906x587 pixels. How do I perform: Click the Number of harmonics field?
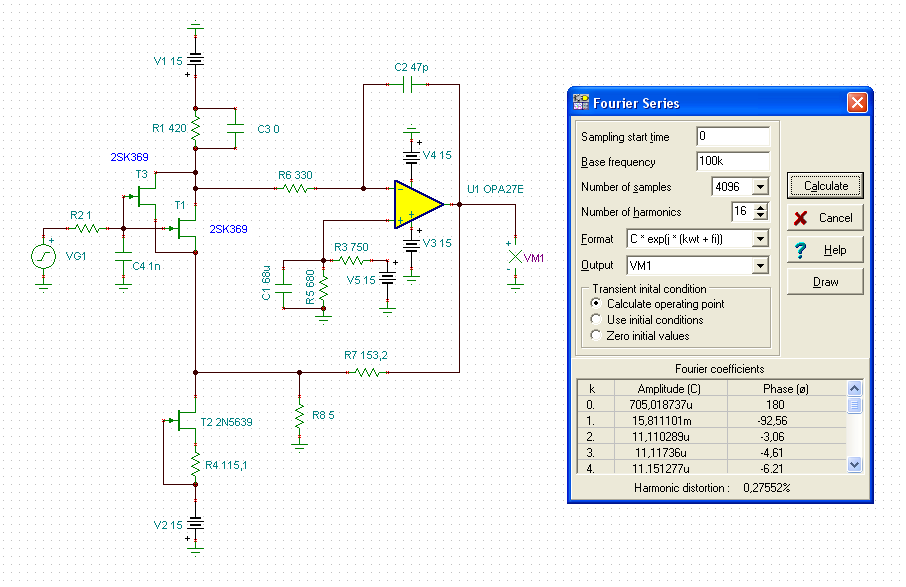742,211
